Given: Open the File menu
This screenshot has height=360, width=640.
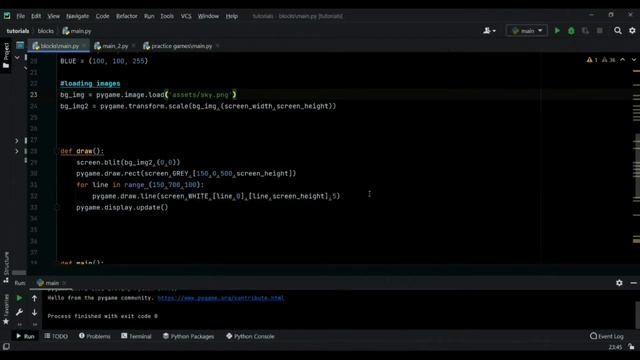Looking at the screenshot, I should [20, 16].
